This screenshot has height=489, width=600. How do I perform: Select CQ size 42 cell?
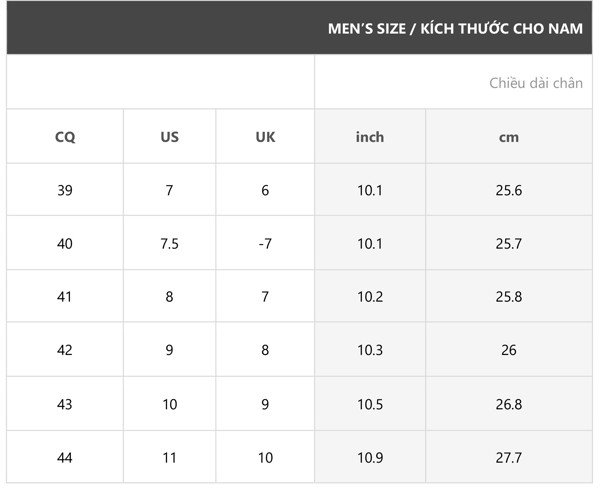[x=65, y=350]
